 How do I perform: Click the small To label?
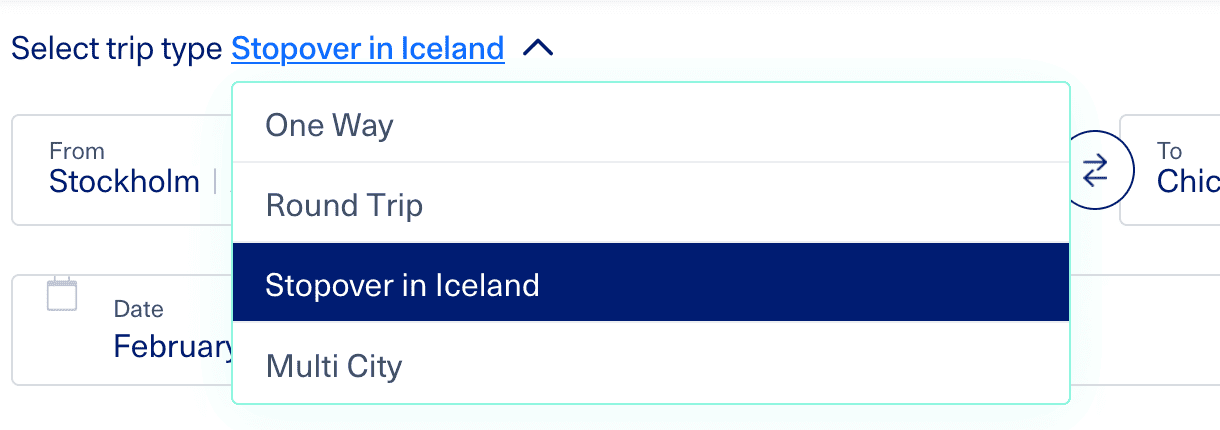coord(1169,152)
